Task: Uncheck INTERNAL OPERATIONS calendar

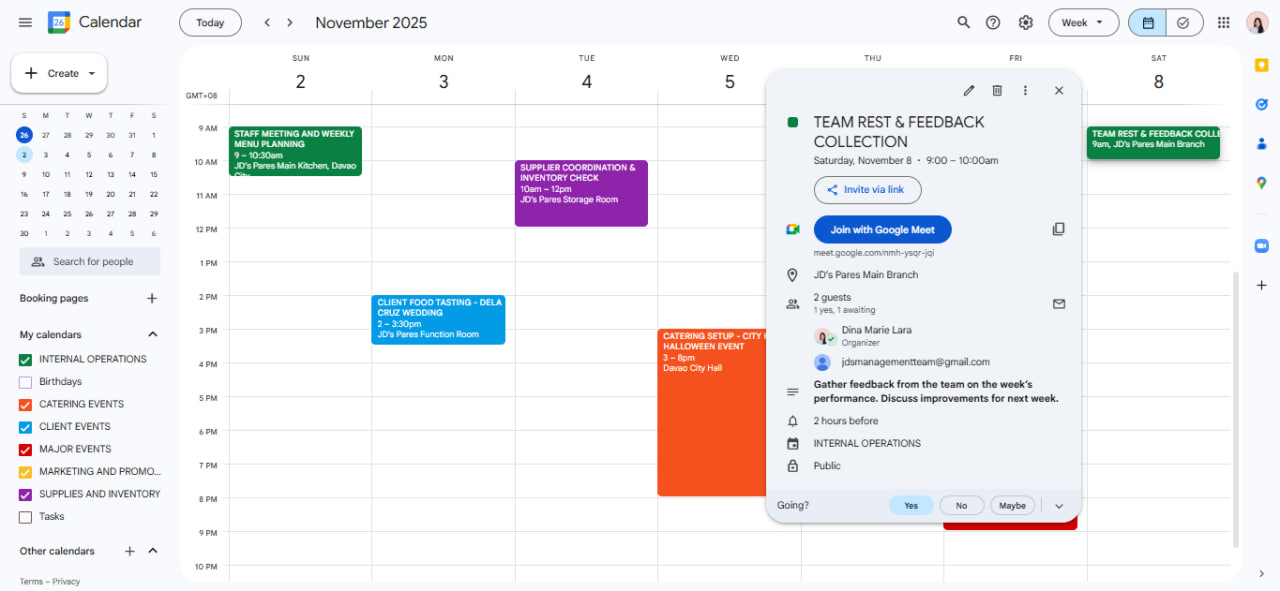Action: (x=26, y=359)
